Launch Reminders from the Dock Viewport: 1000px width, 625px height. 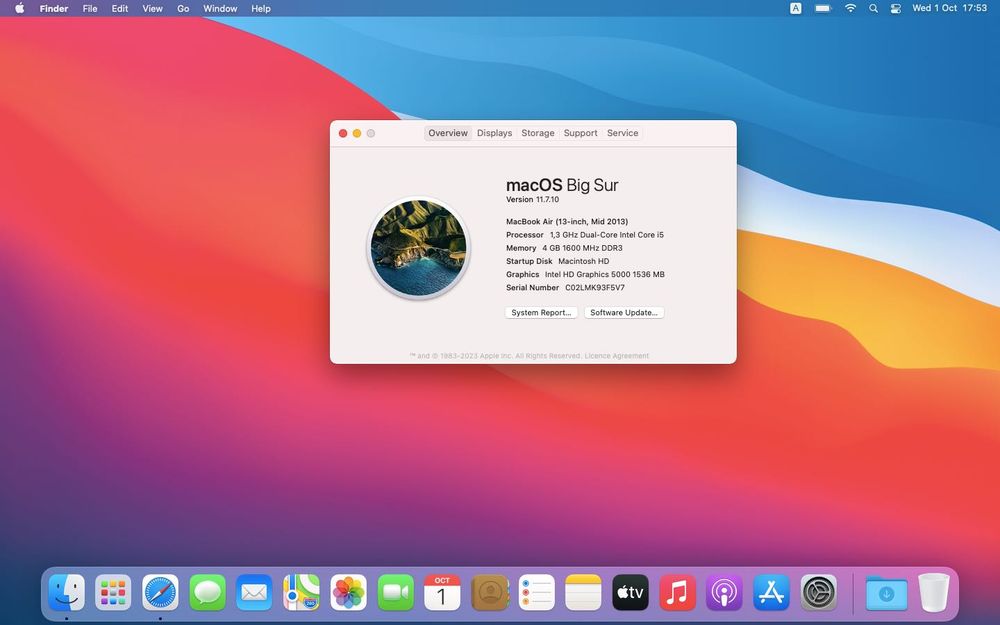pos(536,592)
